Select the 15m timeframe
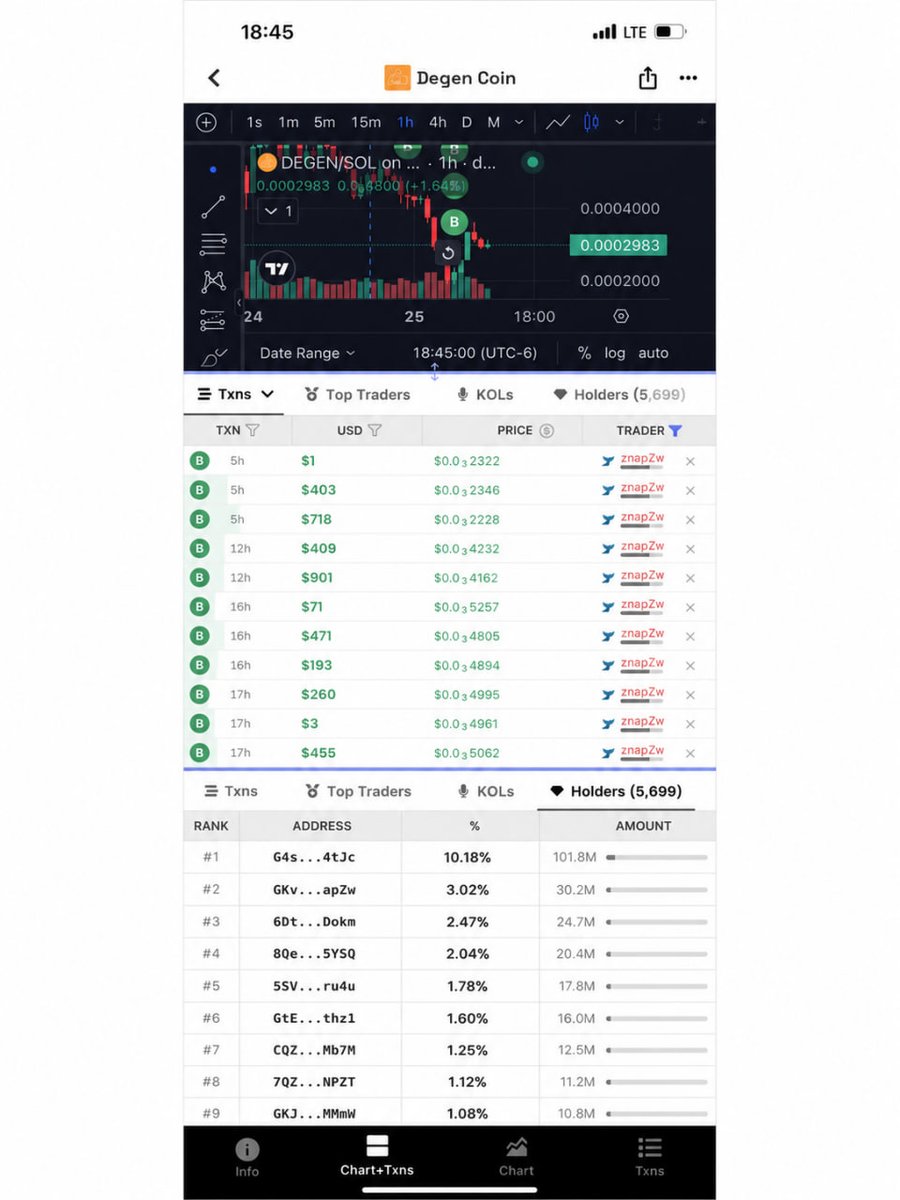This screenshot has width=900, height=1200. click(x=366, y=122)
